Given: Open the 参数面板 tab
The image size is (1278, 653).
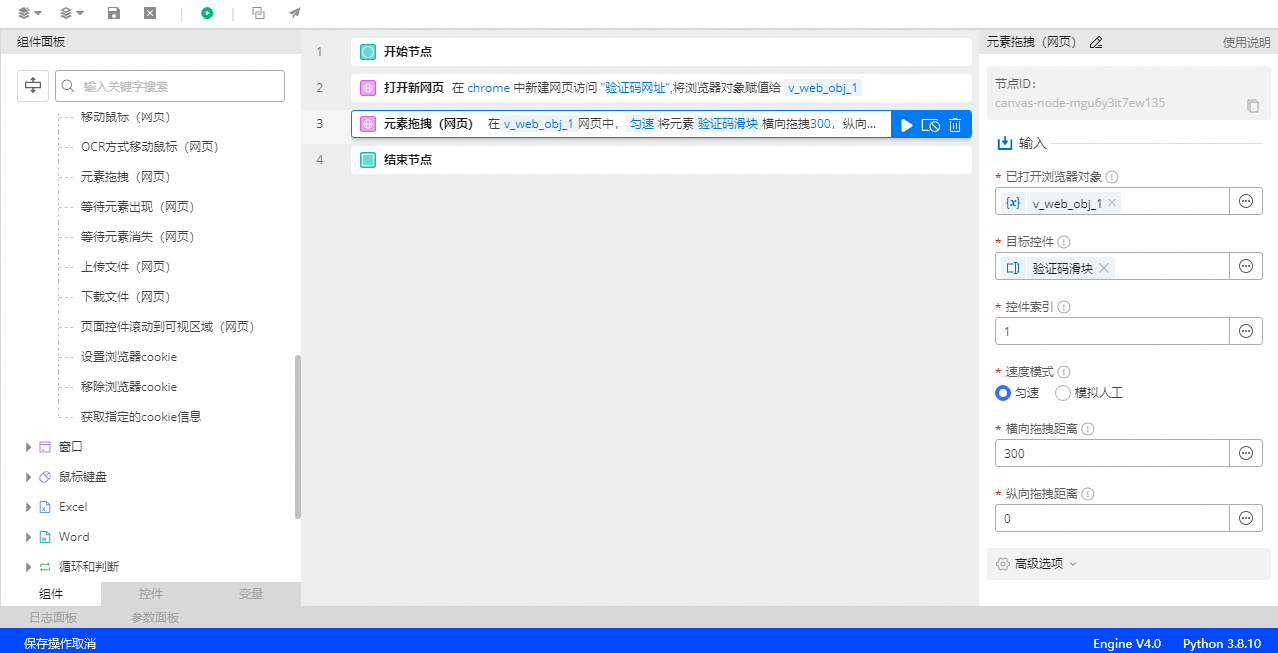Looking at the screenshot, I should pyautogui.click(x=155, y=617).
